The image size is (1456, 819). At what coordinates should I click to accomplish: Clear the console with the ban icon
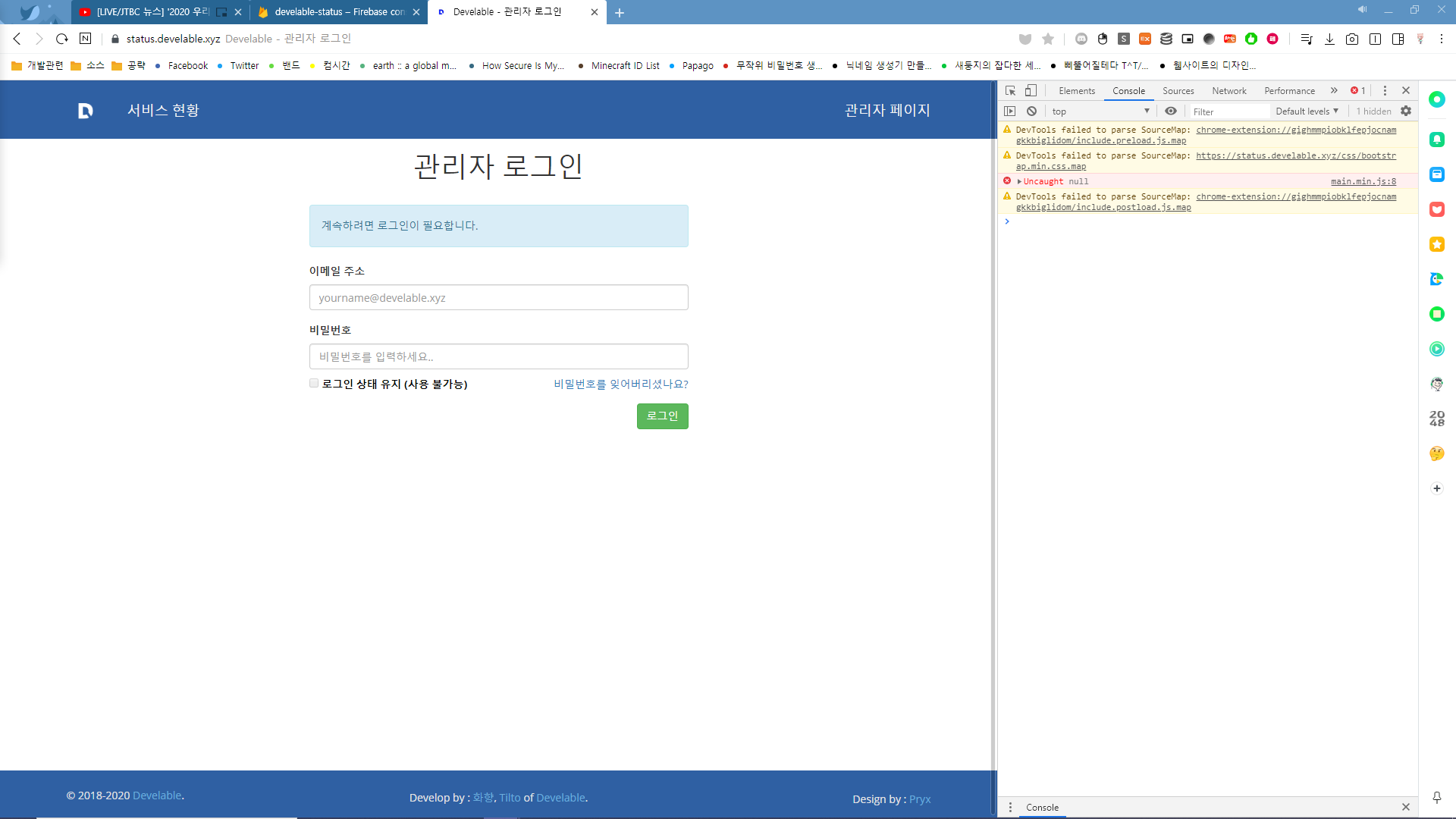click(x=1031, y=111)
